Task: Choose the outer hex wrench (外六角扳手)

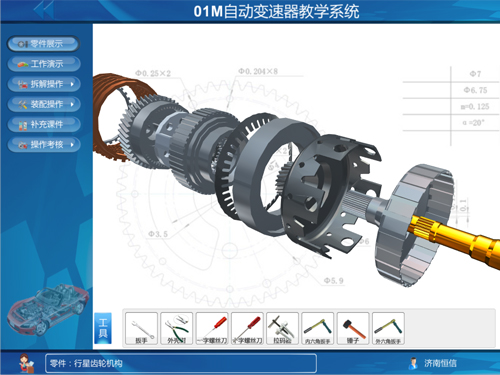Action: [388, 328]
